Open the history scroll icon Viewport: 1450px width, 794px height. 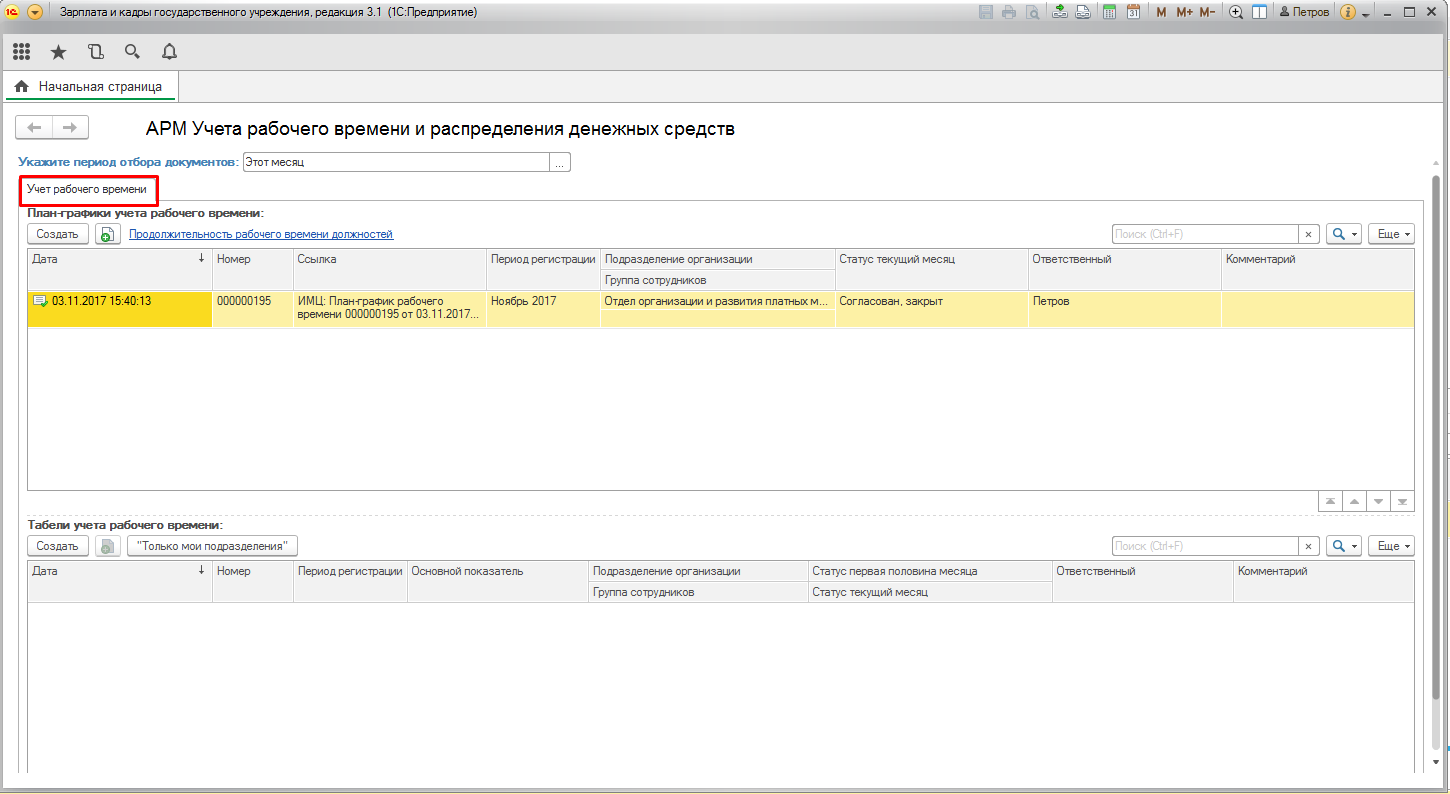pyautogui.click(x=95, y=52)
